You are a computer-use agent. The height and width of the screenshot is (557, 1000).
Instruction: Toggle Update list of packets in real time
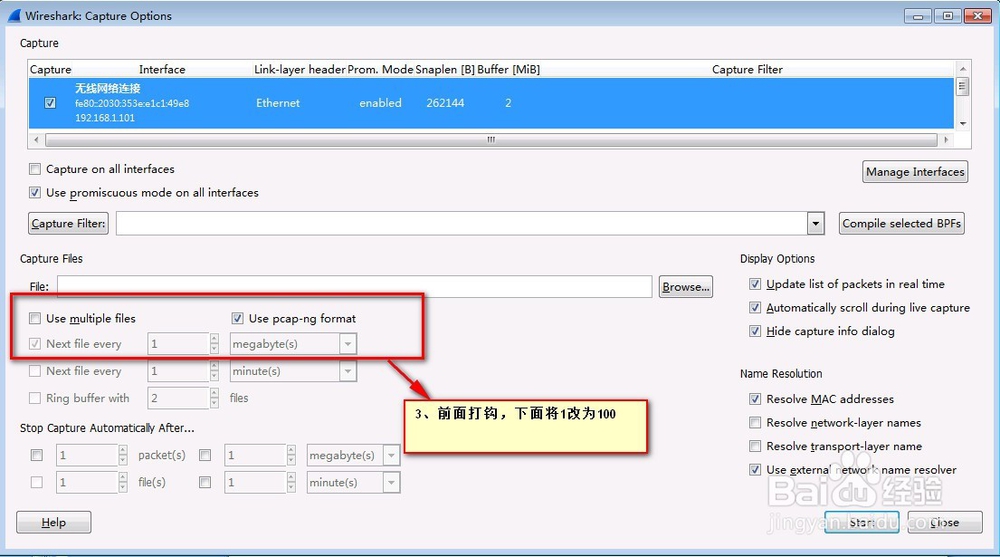[755, 284]
